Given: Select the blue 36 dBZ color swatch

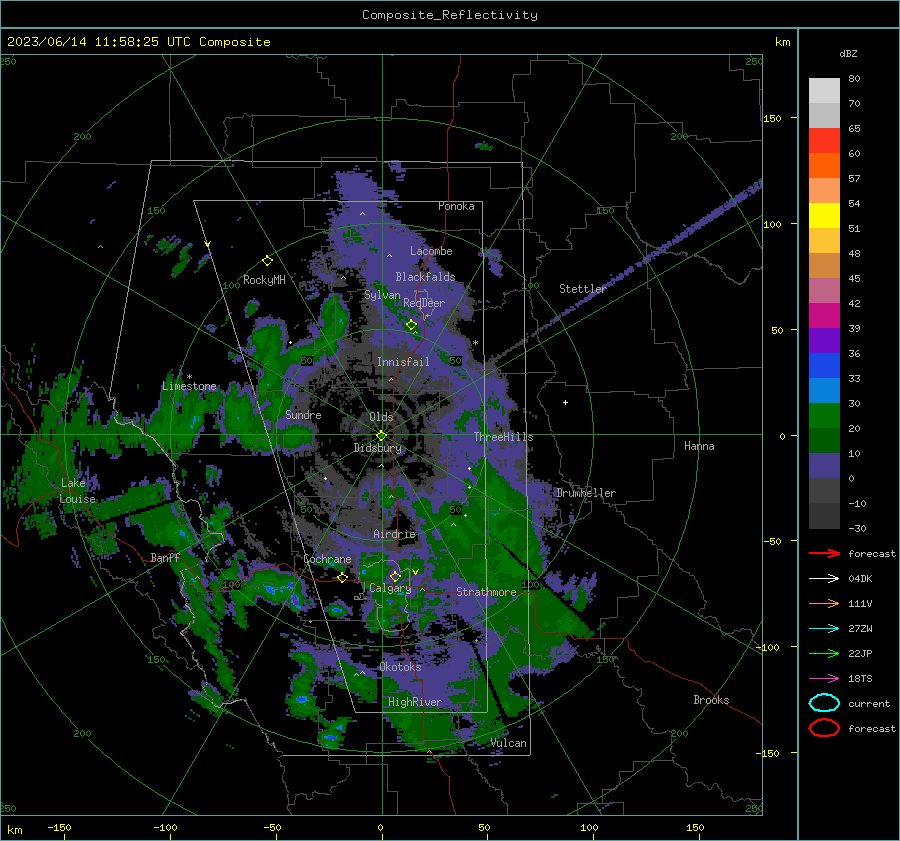Looking at the screenshot, I should 824,365.
